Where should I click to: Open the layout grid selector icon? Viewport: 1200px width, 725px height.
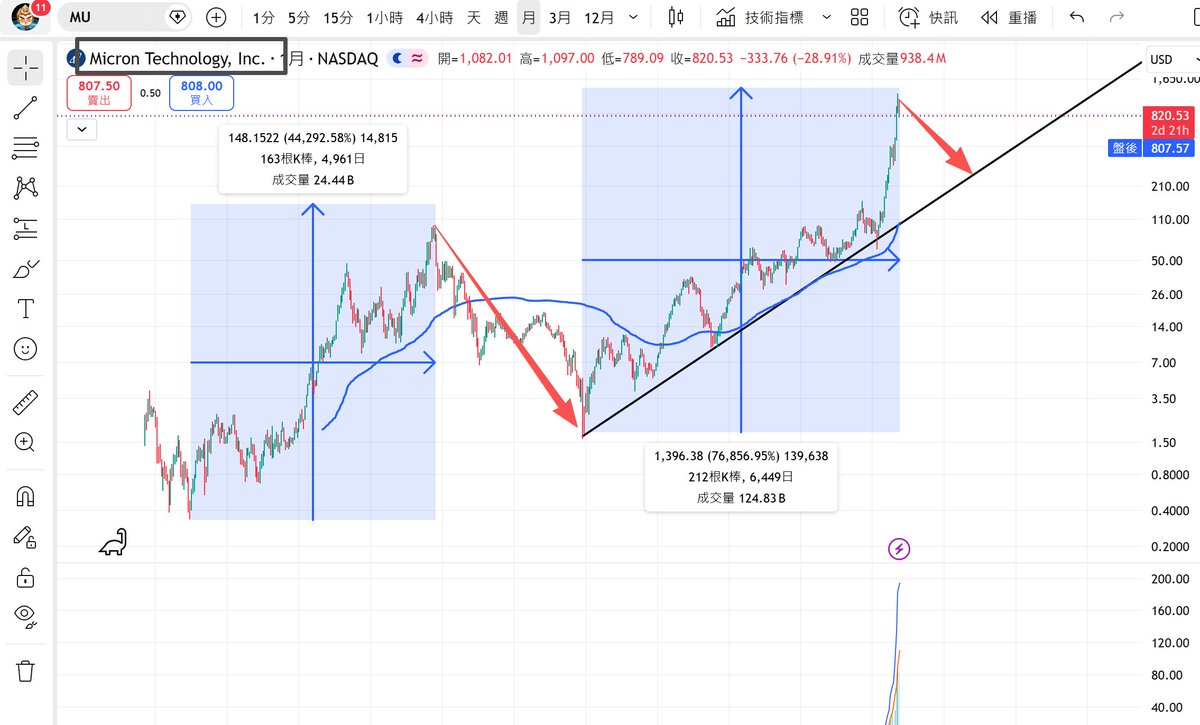pos(859,17)
